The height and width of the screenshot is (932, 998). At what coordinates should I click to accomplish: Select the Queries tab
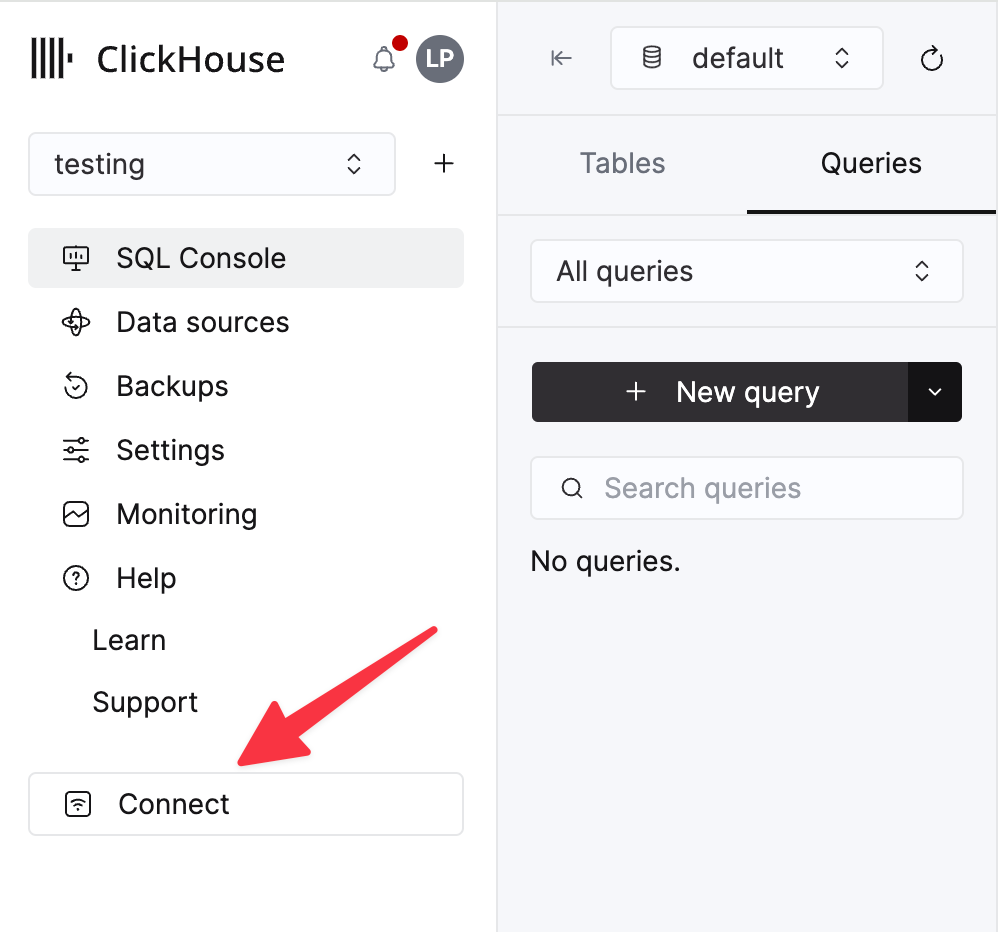tap(871, 163)
